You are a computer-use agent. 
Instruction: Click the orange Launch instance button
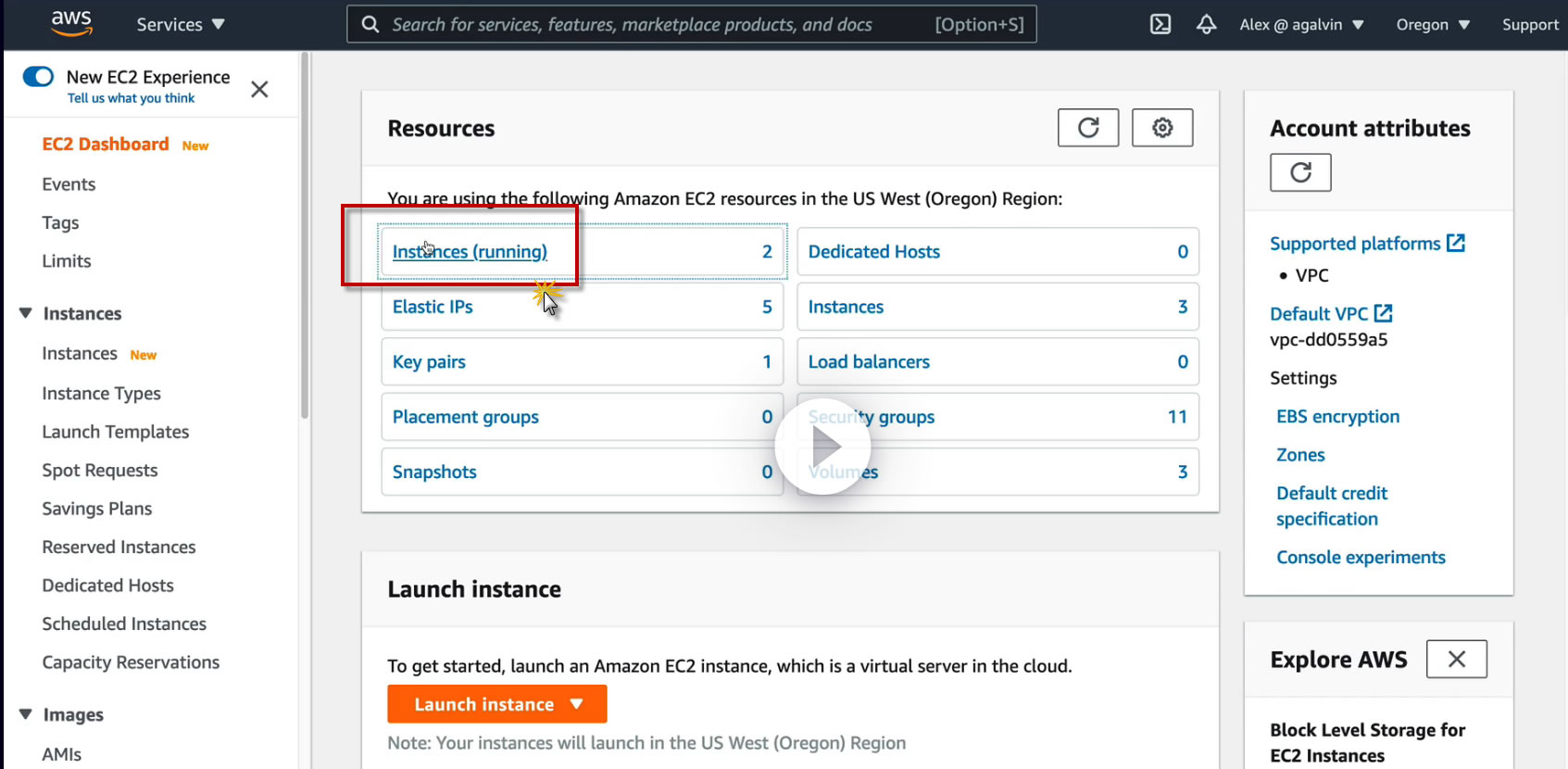click(x=496, y=704)
